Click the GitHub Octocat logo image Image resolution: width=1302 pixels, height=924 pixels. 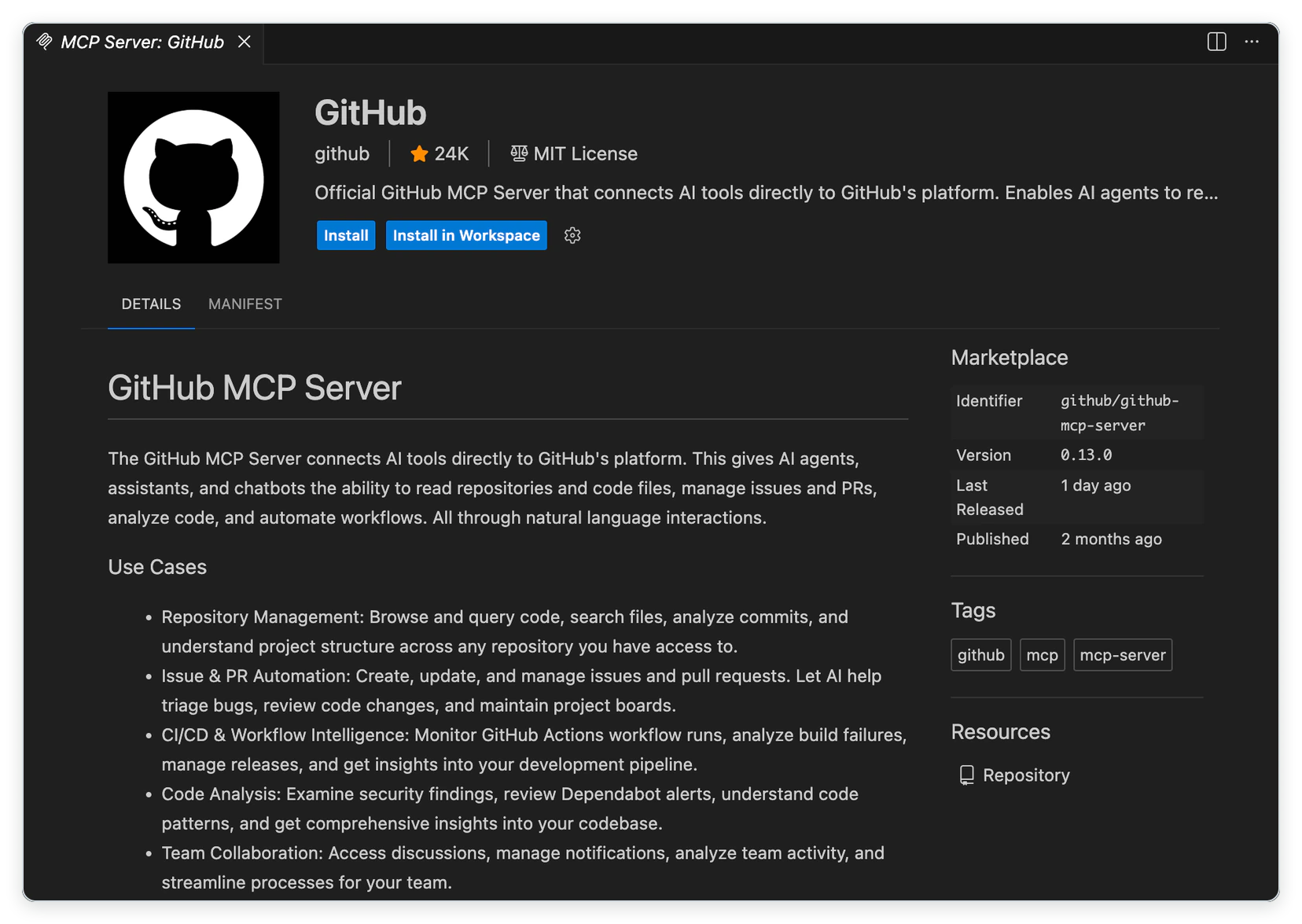pyautogui.click(x=193, y=178)
